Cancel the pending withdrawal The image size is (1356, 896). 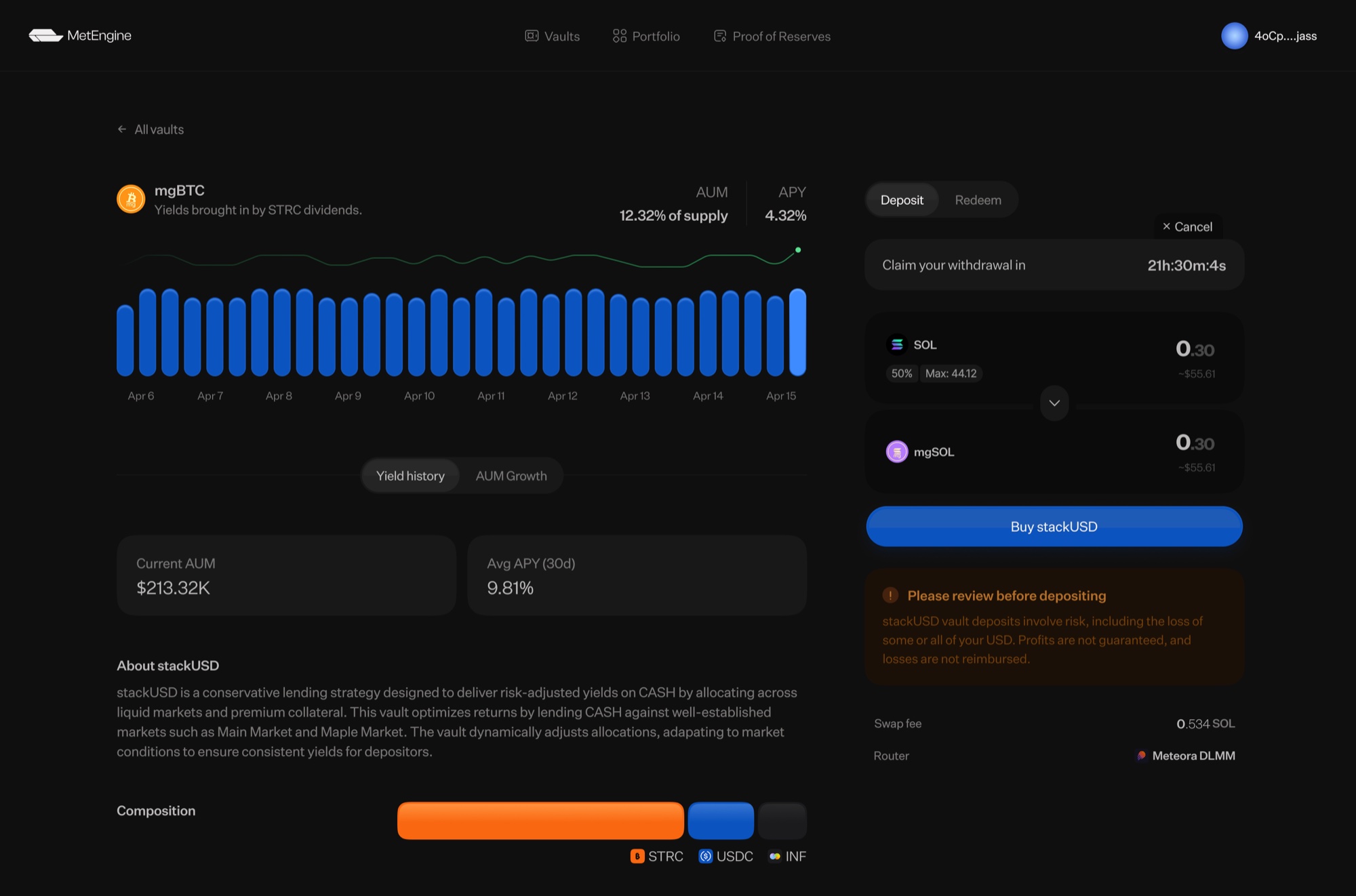pos(1188,226)
